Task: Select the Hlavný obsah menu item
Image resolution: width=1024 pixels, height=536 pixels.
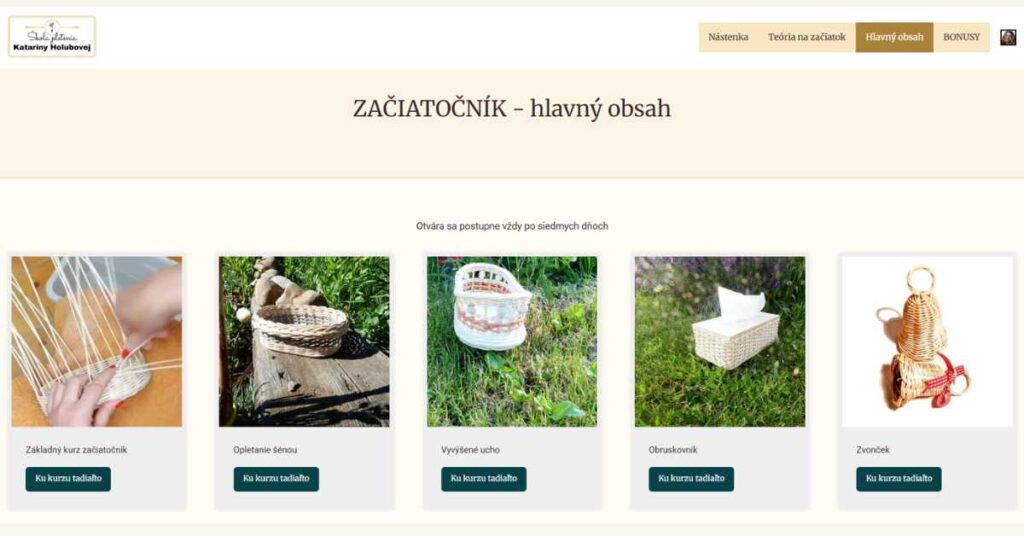Action: [894, 37]
